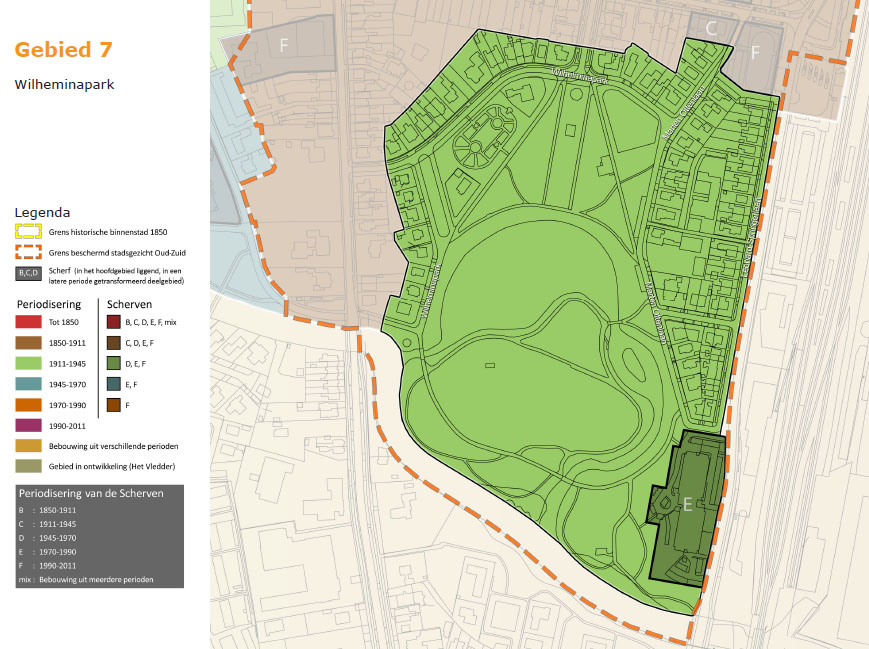Choose the teal 1945-1970 period swatch

pos(30,384)
